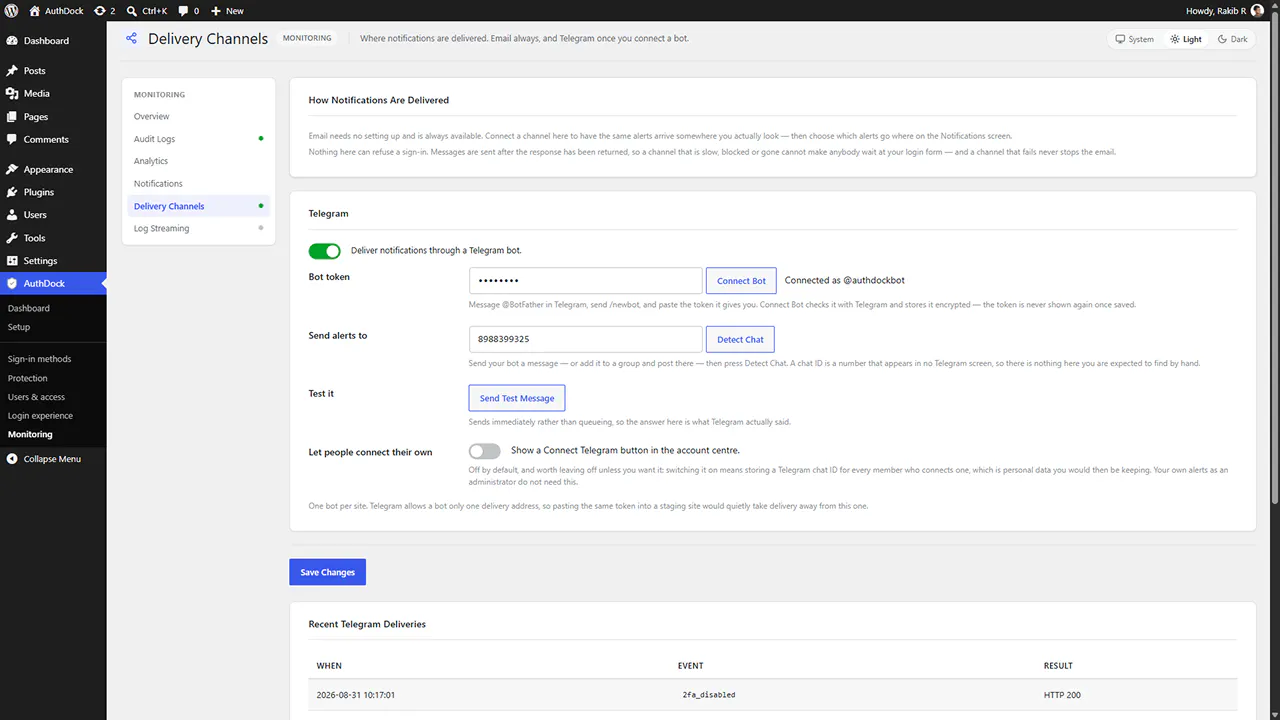Click the Users icon in sidebar

[x=12, y=215]
